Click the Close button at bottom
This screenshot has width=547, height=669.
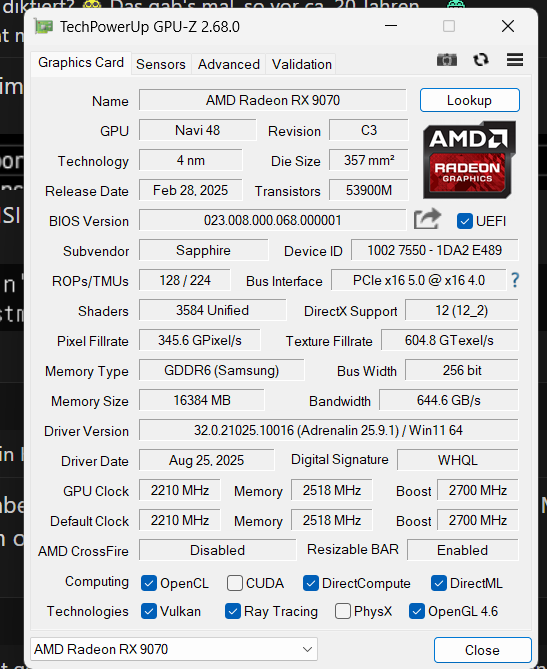483,650
